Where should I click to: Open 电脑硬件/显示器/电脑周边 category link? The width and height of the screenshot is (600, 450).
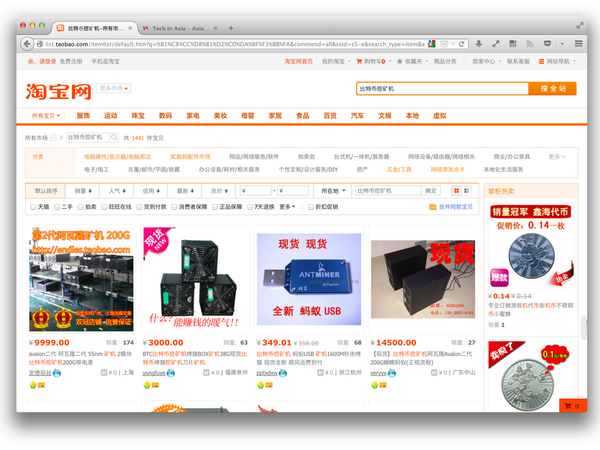[x=117, y=157]
